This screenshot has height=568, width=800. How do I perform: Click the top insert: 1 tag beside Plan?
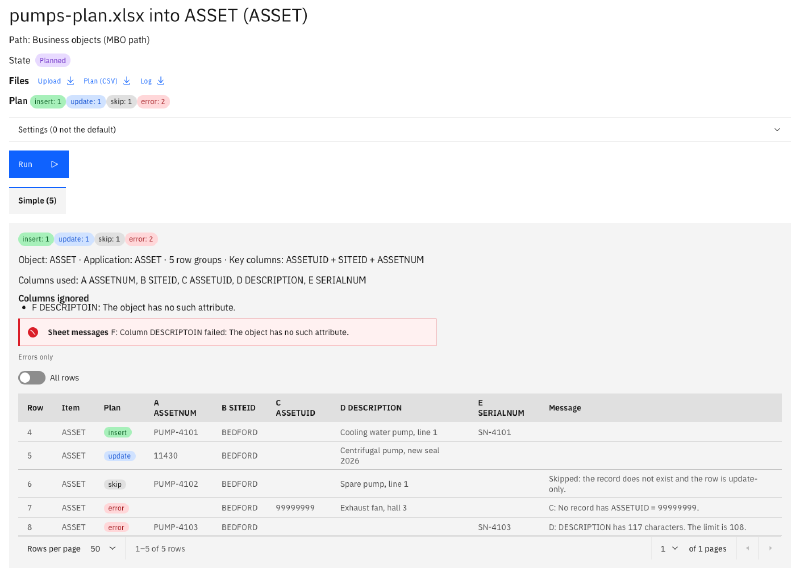pos(48,102)
